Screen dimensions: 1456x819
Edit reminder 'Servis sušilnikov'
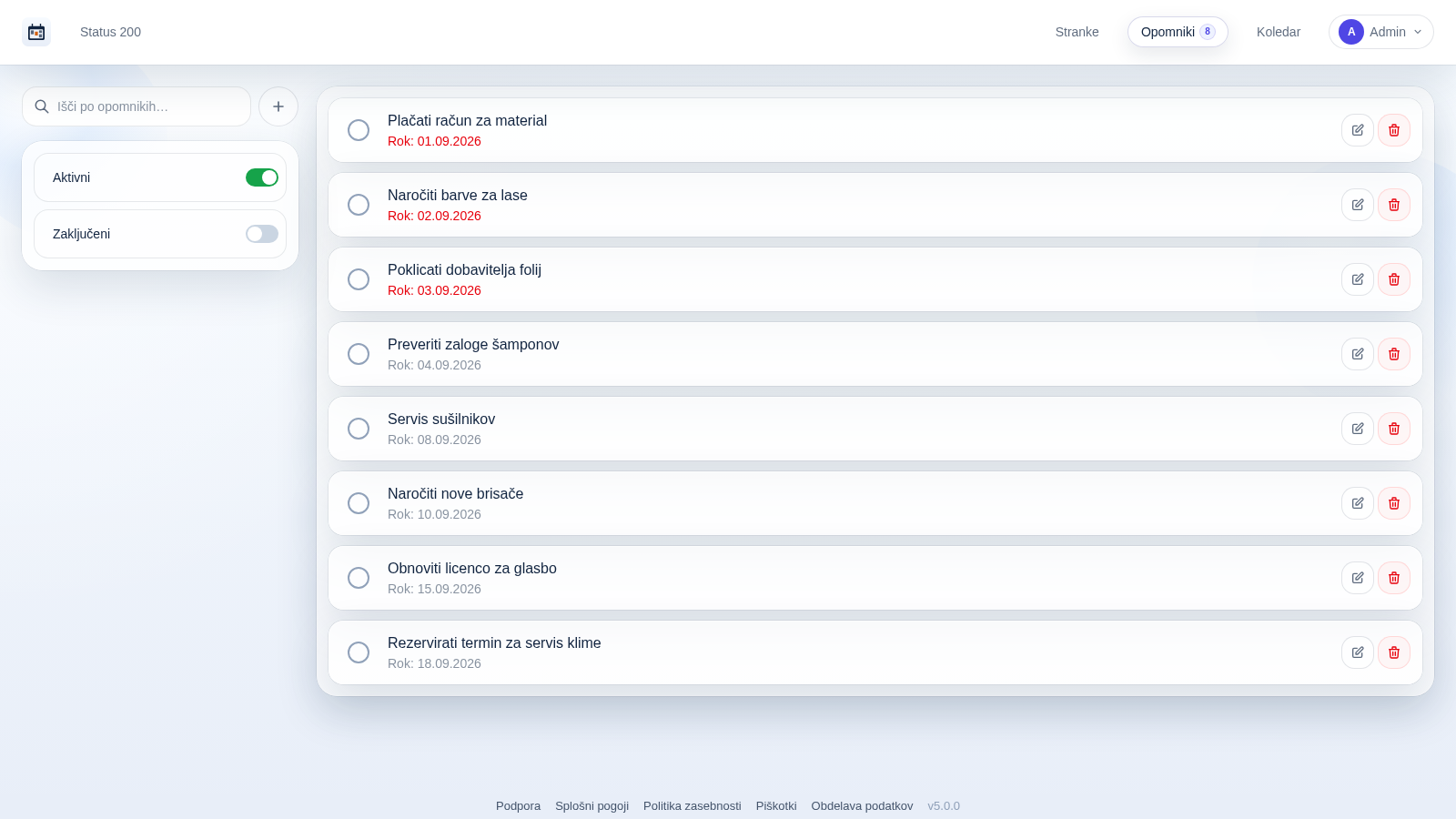1358,429
